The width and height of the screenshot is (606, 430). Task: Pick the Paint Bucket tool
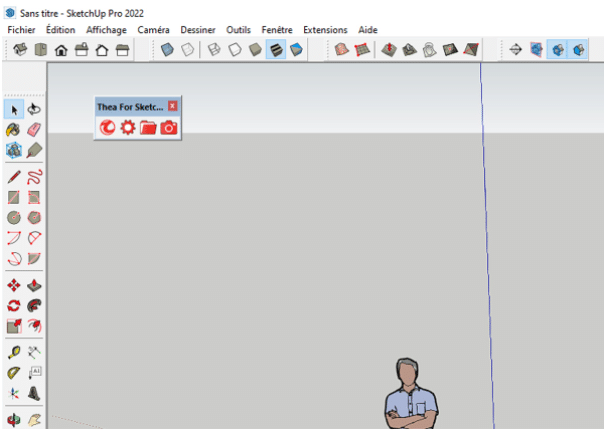[14, 130]
